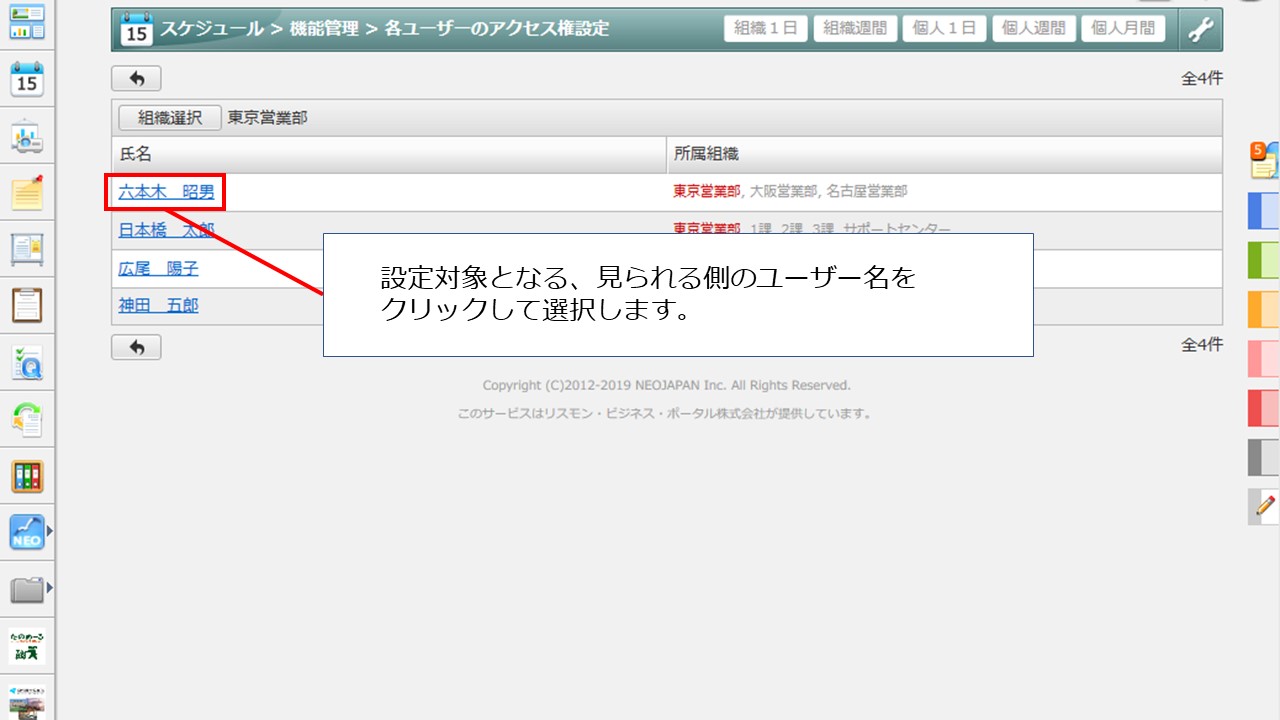Select the gray color tab on the right edge
Image resolution: width=1280 pixels, height=720 pixels.
(x=1264, y=457)
